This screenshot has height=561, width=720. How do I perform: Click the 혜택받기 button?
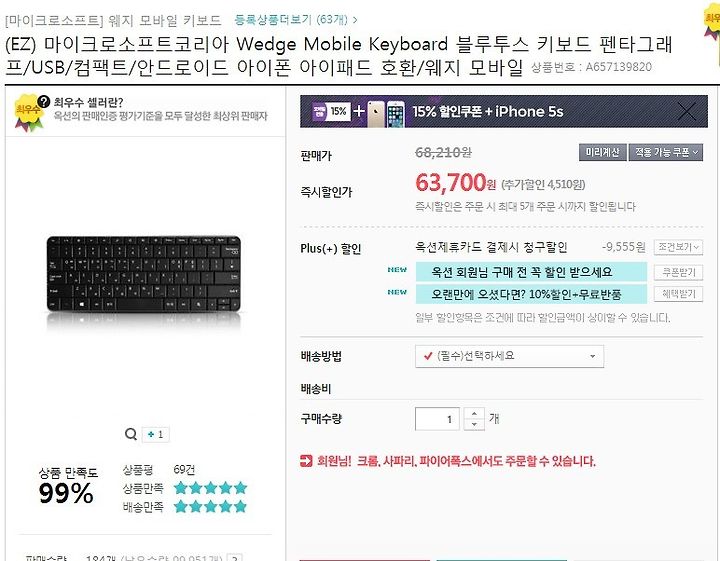point(678,294)
